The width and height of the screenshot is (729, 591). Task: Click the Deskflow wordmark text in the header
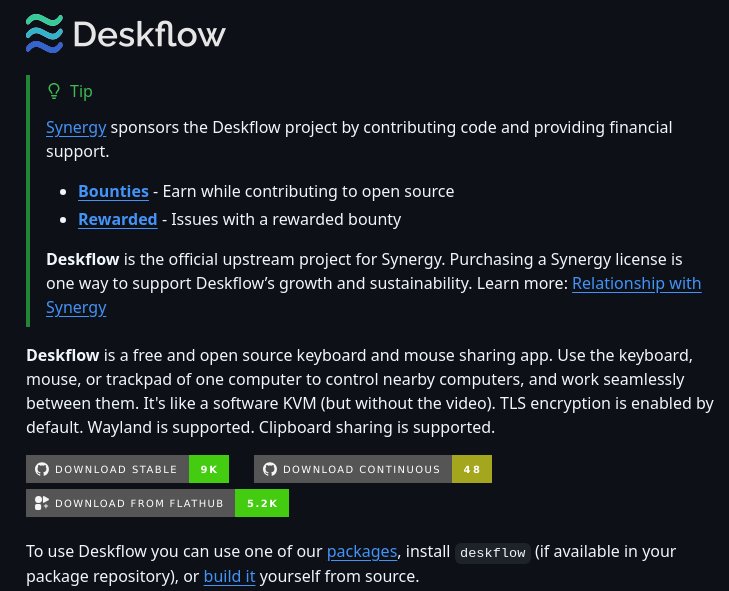[x=149, y=34]
